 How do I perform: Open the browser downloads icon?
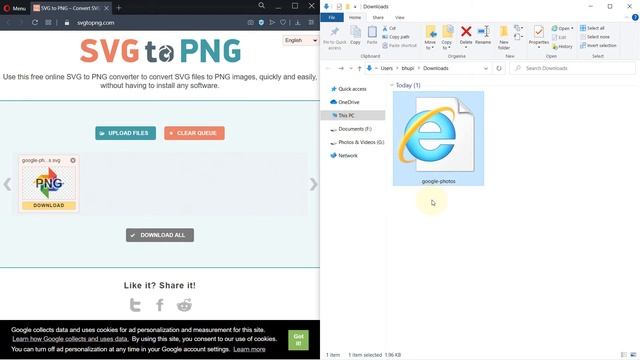pos(298,22)
